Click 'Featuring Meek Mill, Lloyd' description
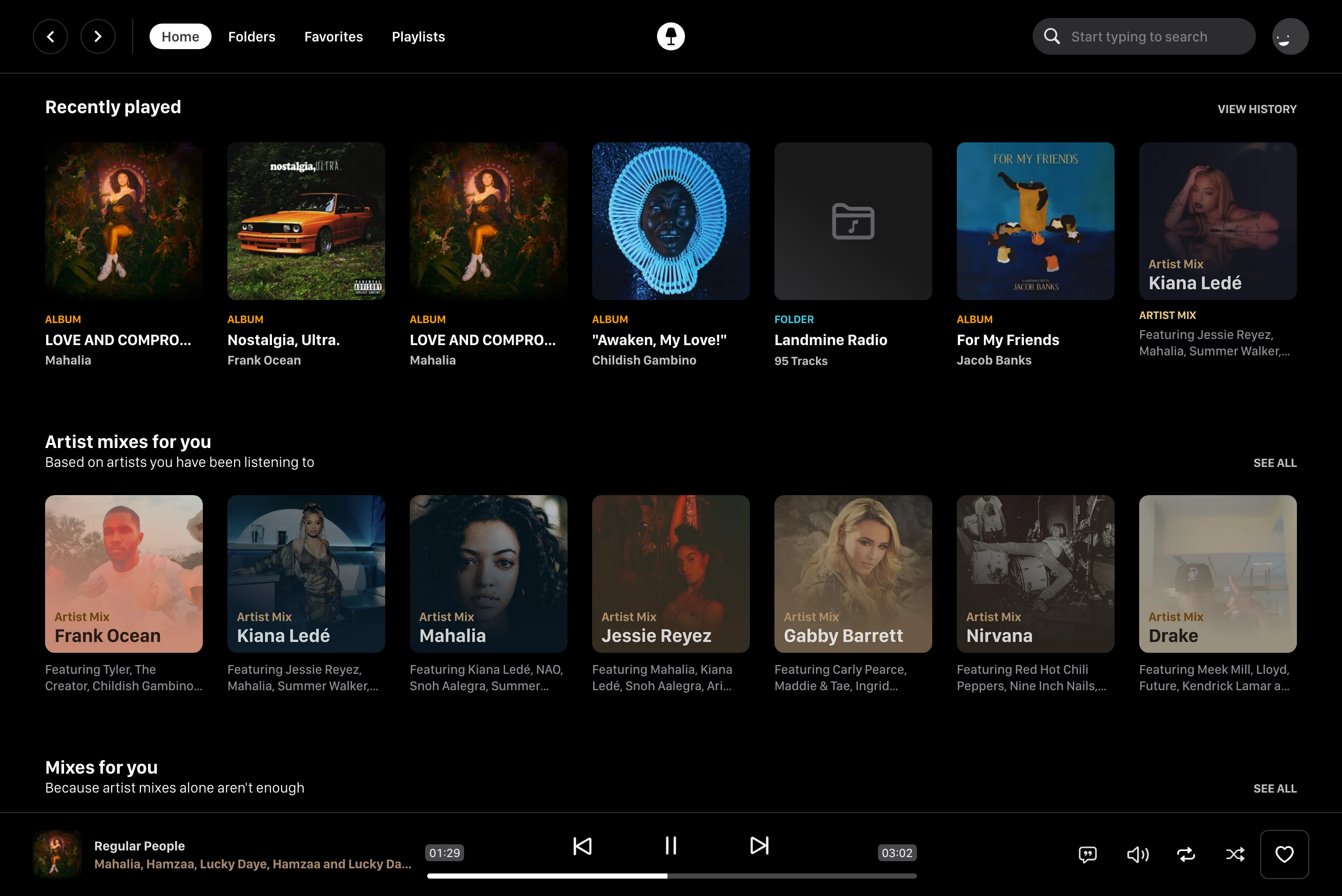This screenshot has width=1342, height=896. click(x=1214, y=678)
